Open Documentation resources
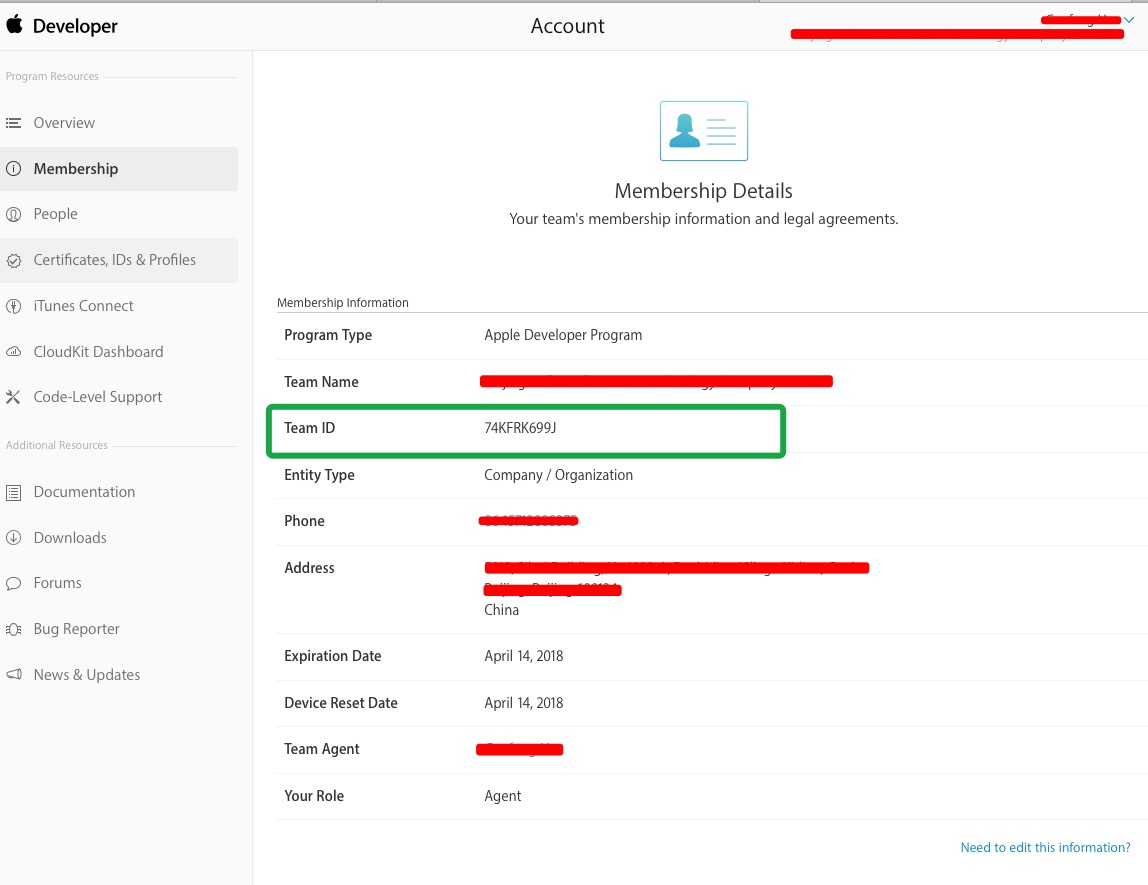Screen dimensions: 1148x885 click(x=84, y=492)
